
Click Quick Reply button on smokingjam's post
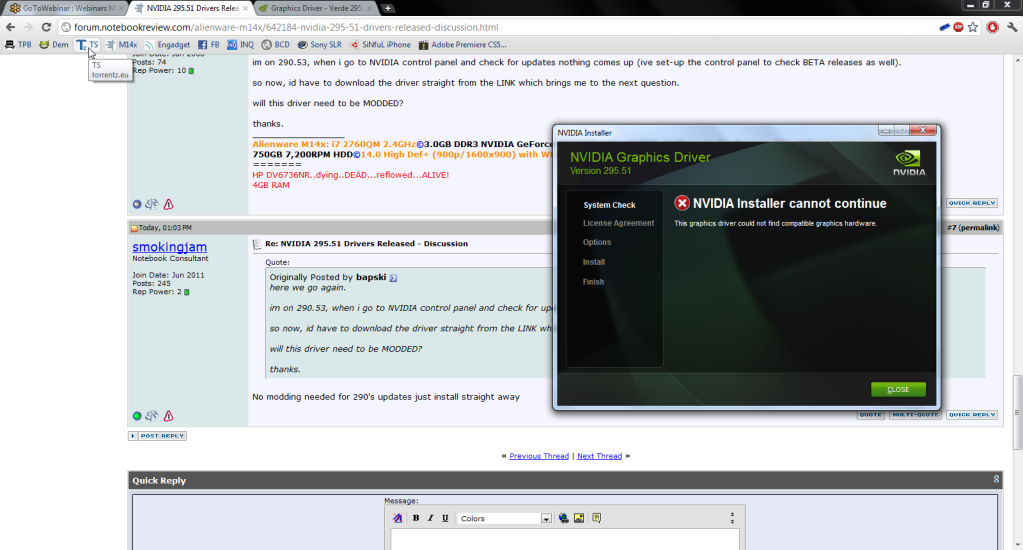(x=972, y=415)
